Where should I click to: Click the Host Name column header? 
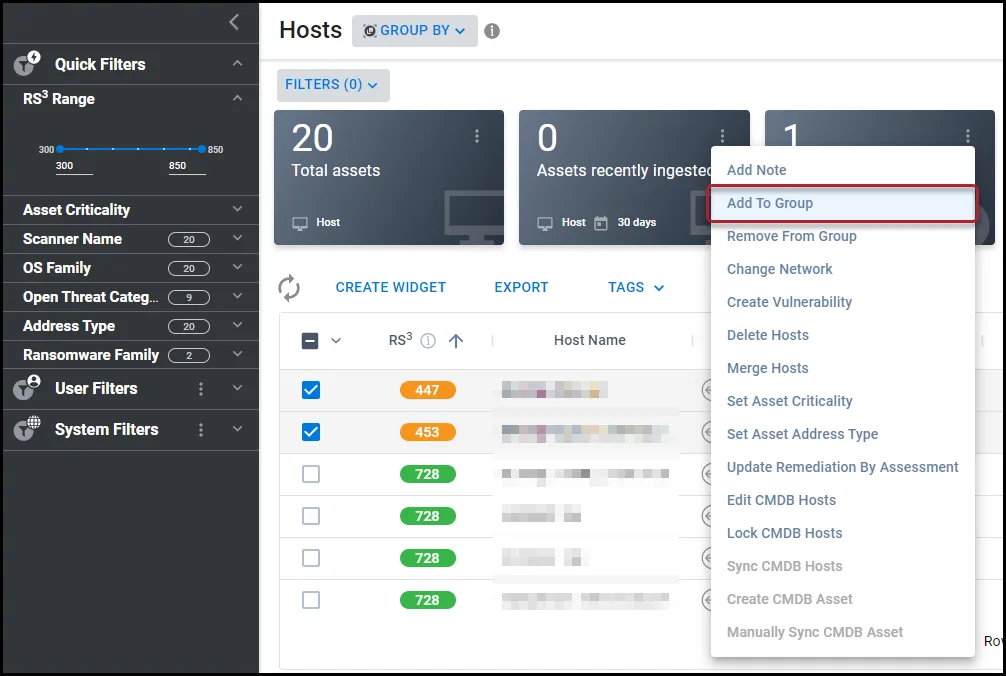(x=590, y=341)
